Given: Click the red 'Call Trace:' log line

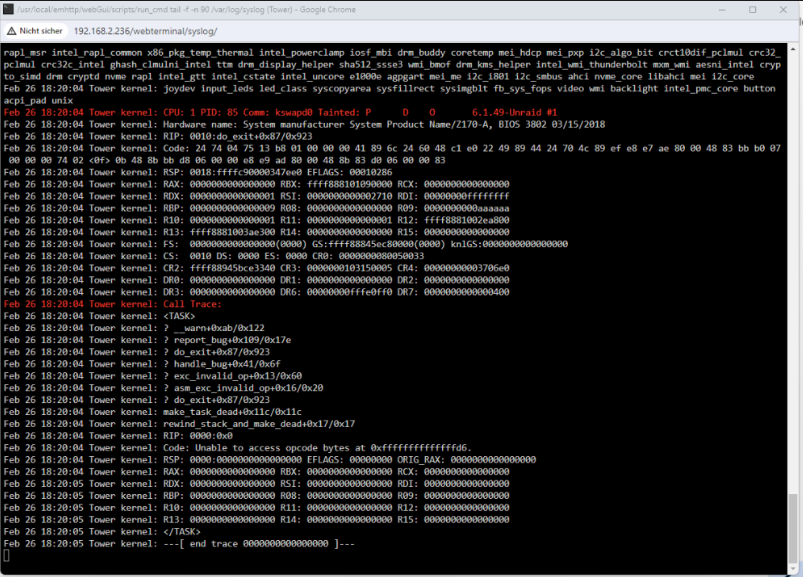Looking at the screenshot, I should (x=113, y=304).
